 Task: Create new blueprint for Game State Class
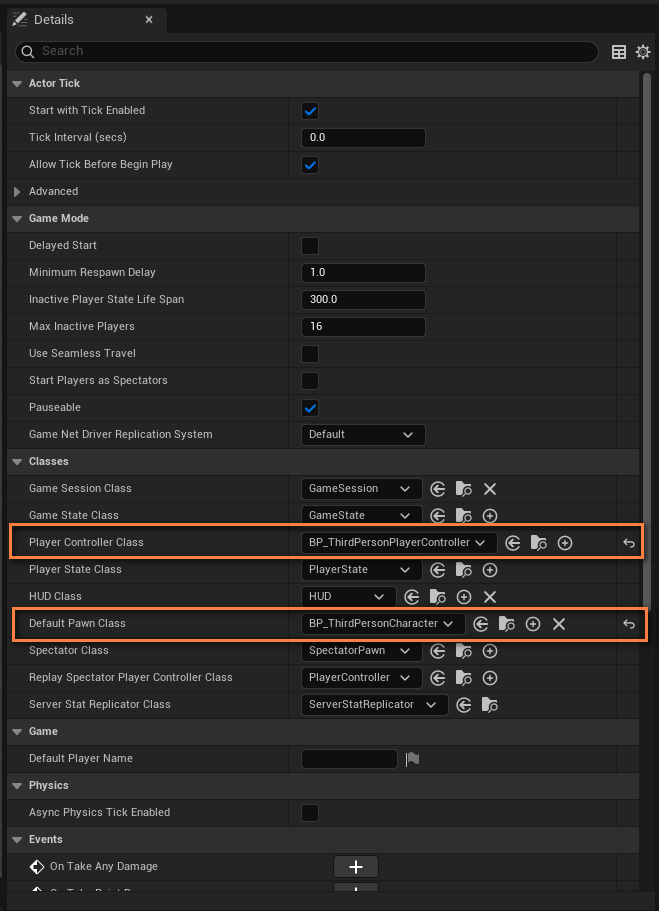[x=490, y=516]
